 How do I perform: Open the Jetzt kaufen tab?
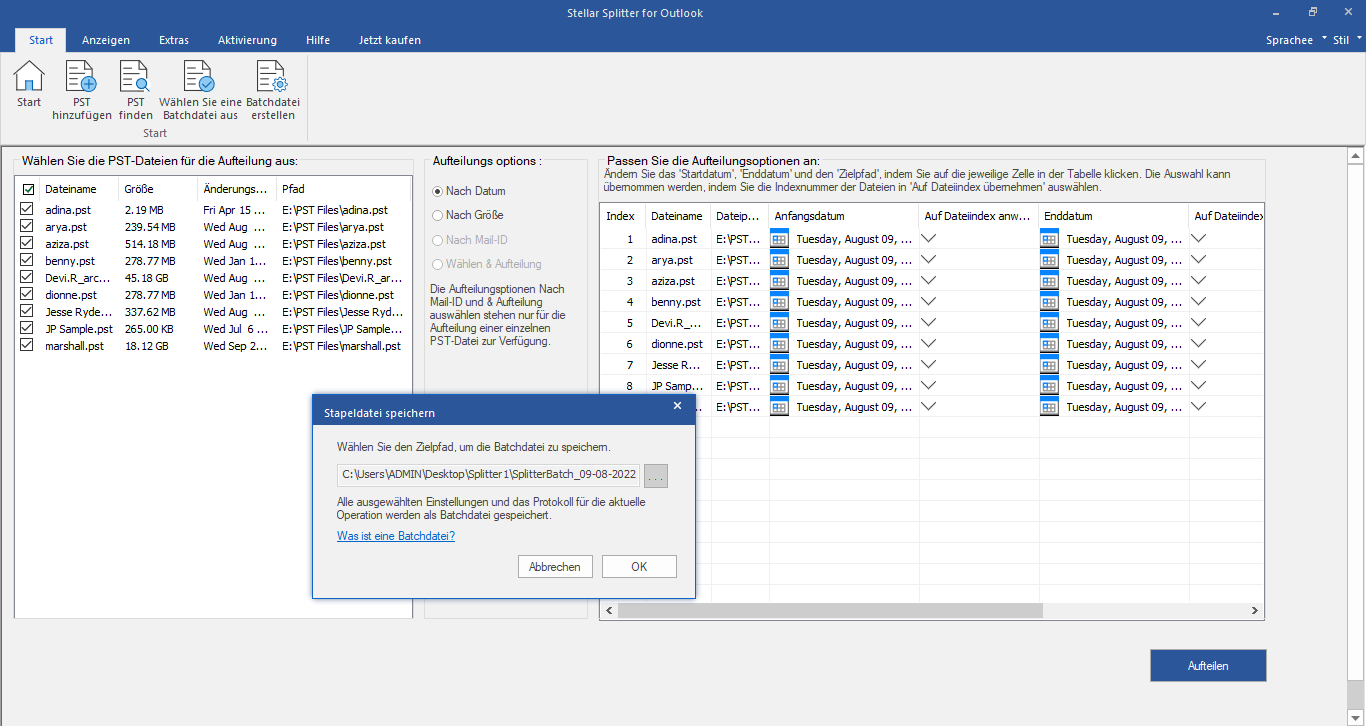click(x=390, y=40)
